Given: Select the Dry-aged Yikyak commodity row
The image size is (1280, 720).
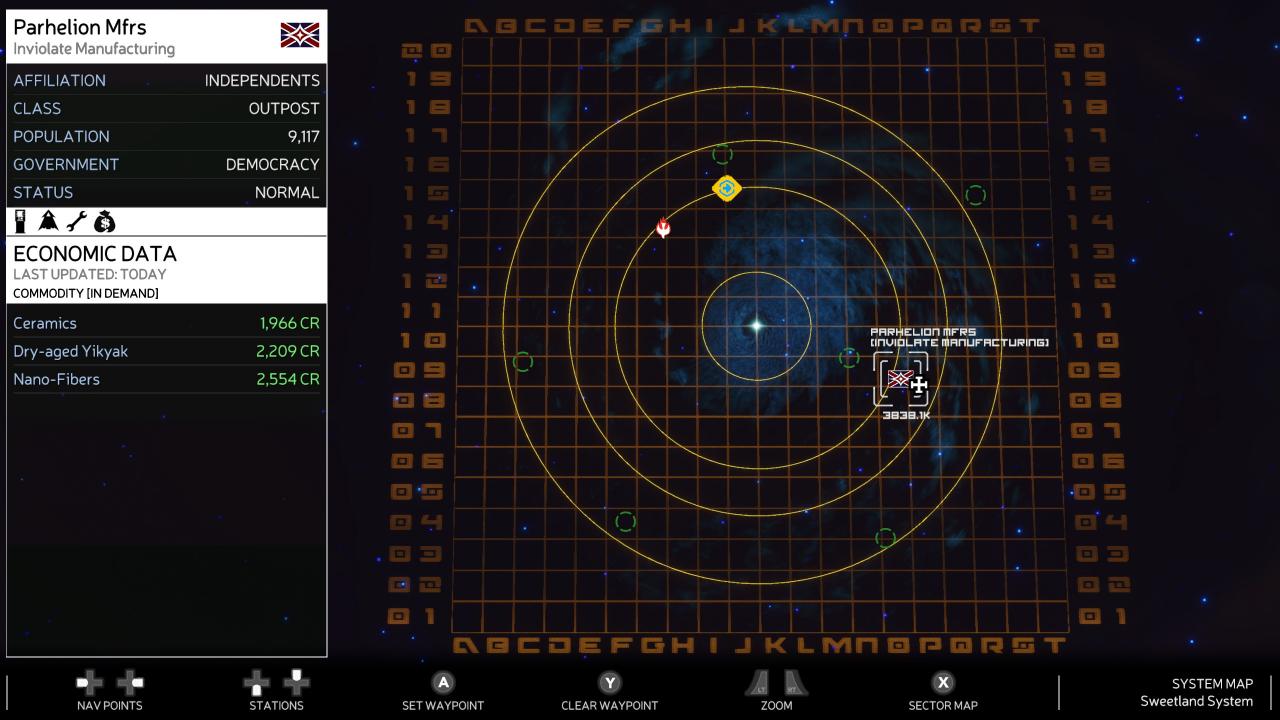Looking at the screenshot, I should click(x=166, y=351).
